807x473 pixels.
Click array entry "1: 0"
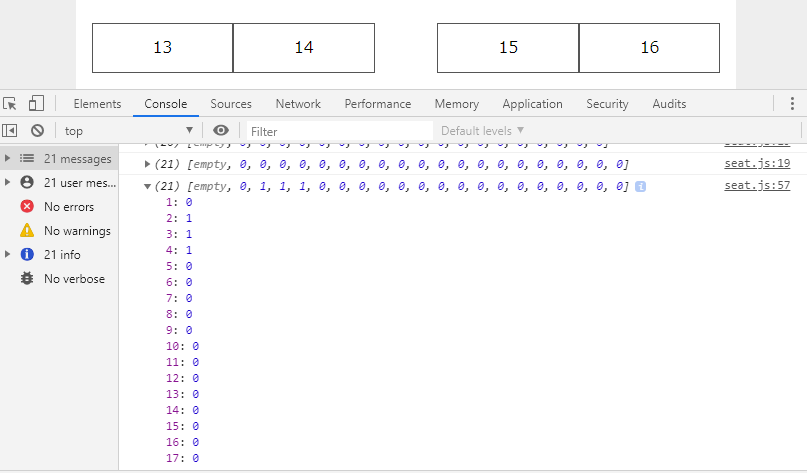pos(179,202)
